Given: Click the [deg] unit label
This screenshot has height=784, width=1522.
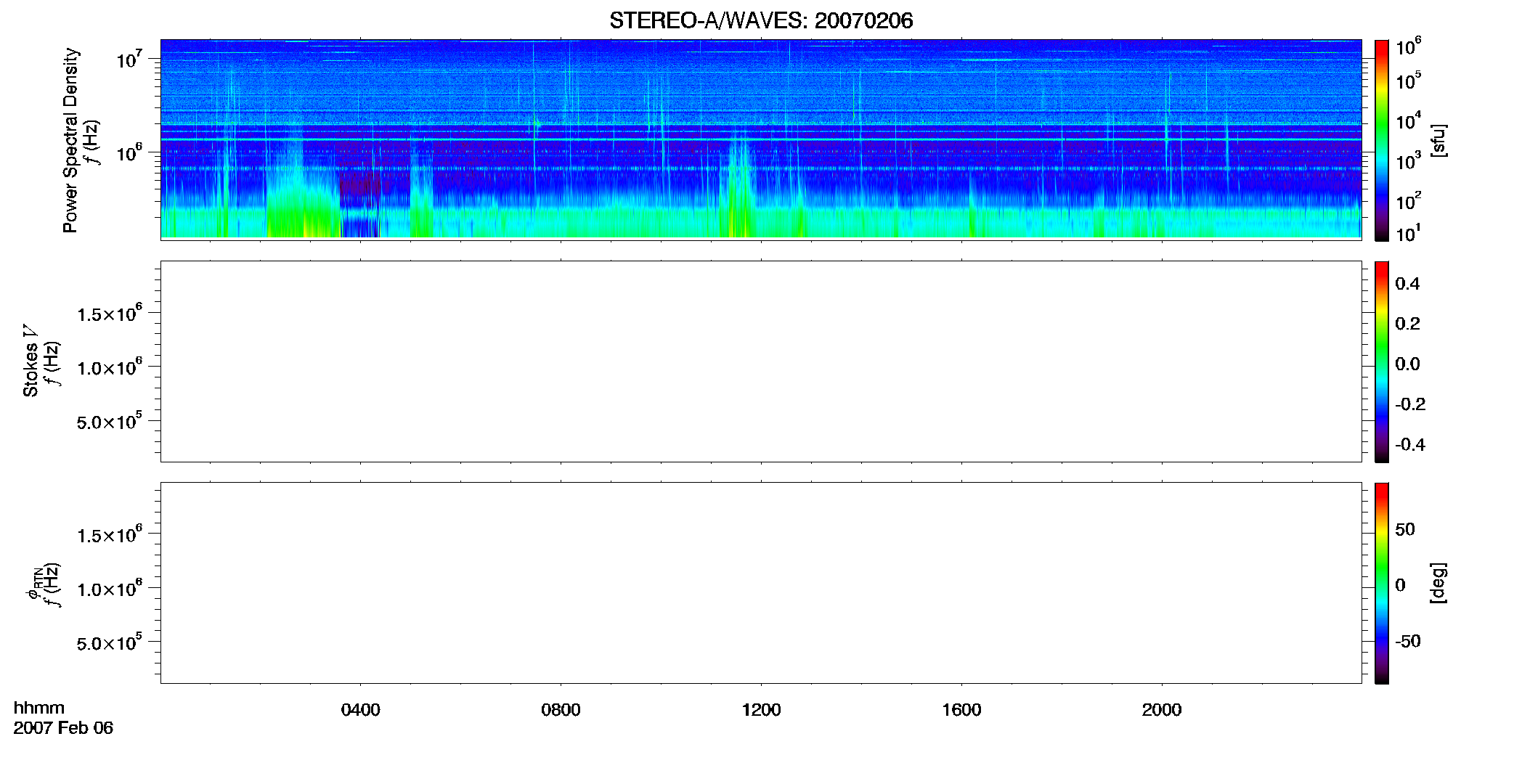Looking at the screenshot, I should (x=1438, y=583).
